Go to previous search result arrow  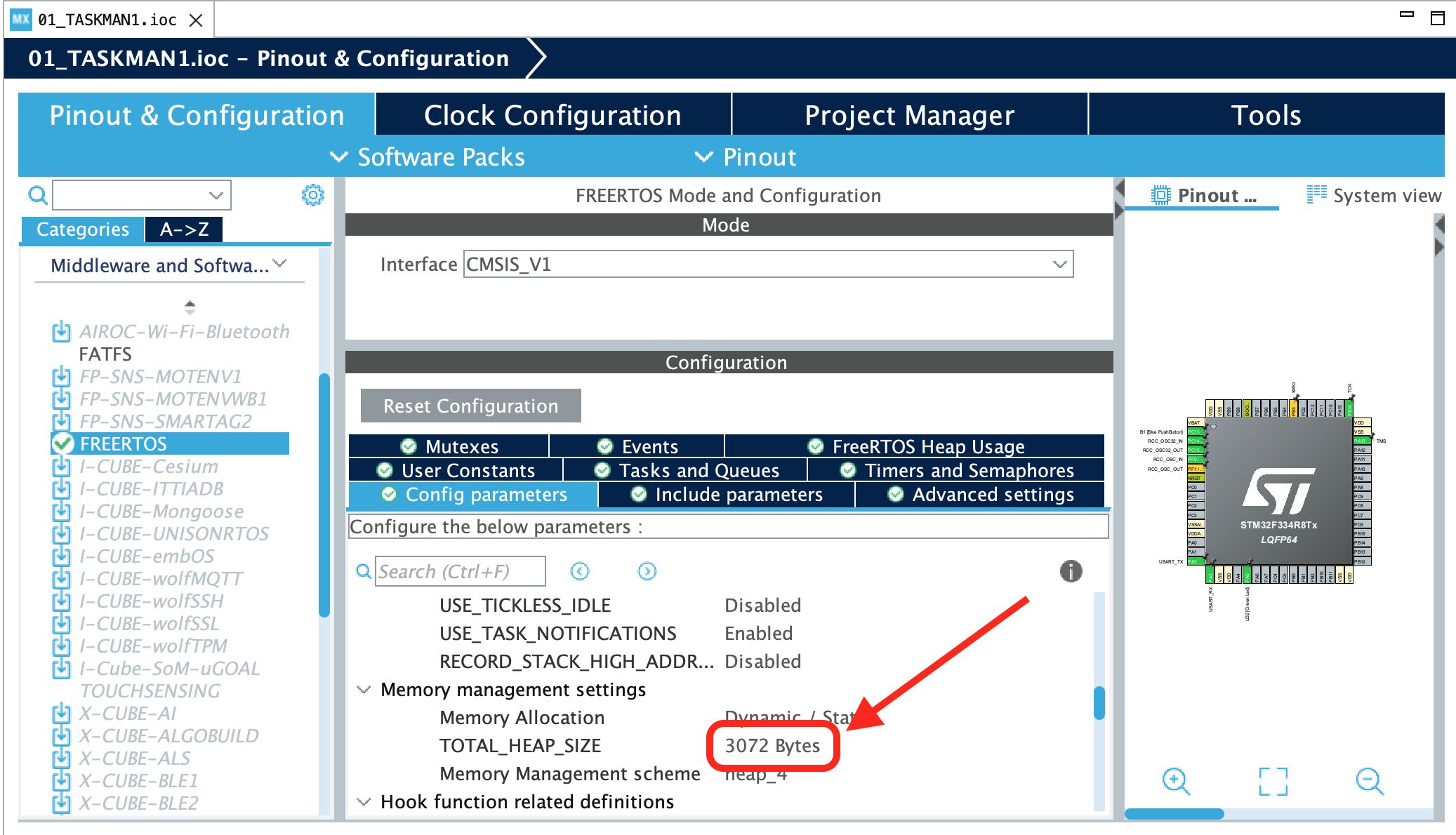(580, 571)
